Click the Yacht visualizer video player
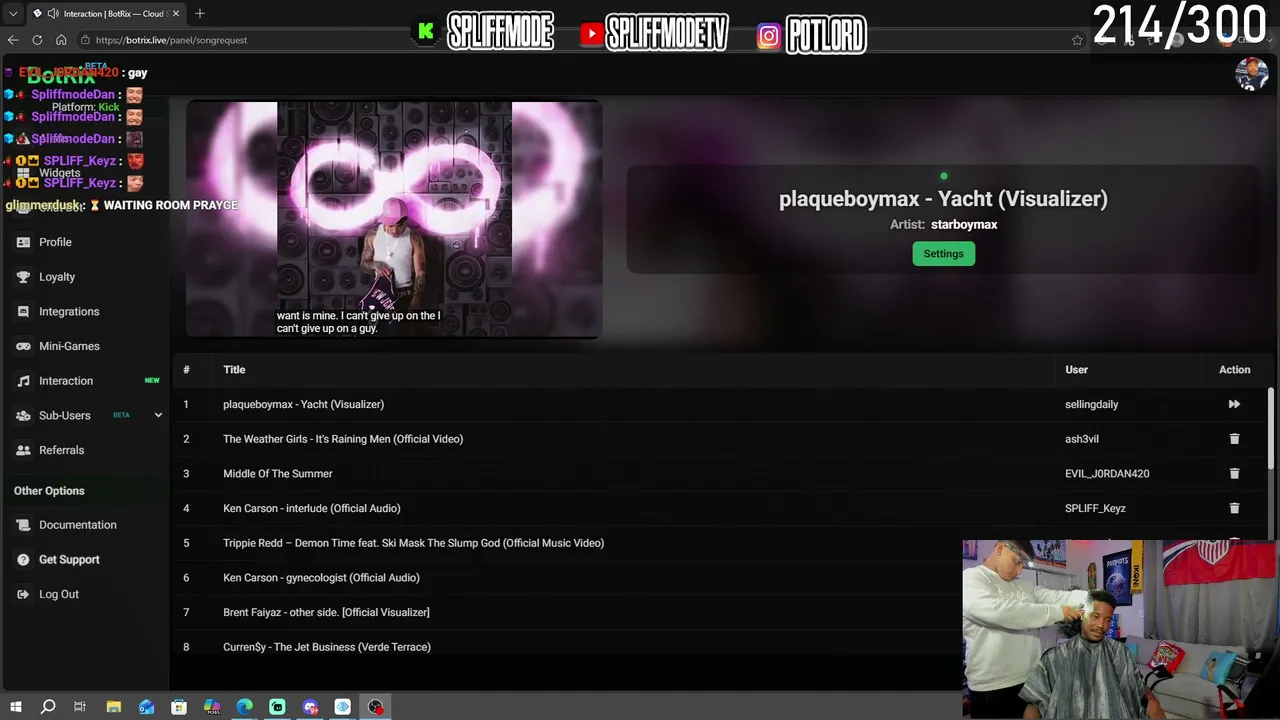Image resolution: width=1280 pixels, height=720 pixels. (x=394, y=219)
